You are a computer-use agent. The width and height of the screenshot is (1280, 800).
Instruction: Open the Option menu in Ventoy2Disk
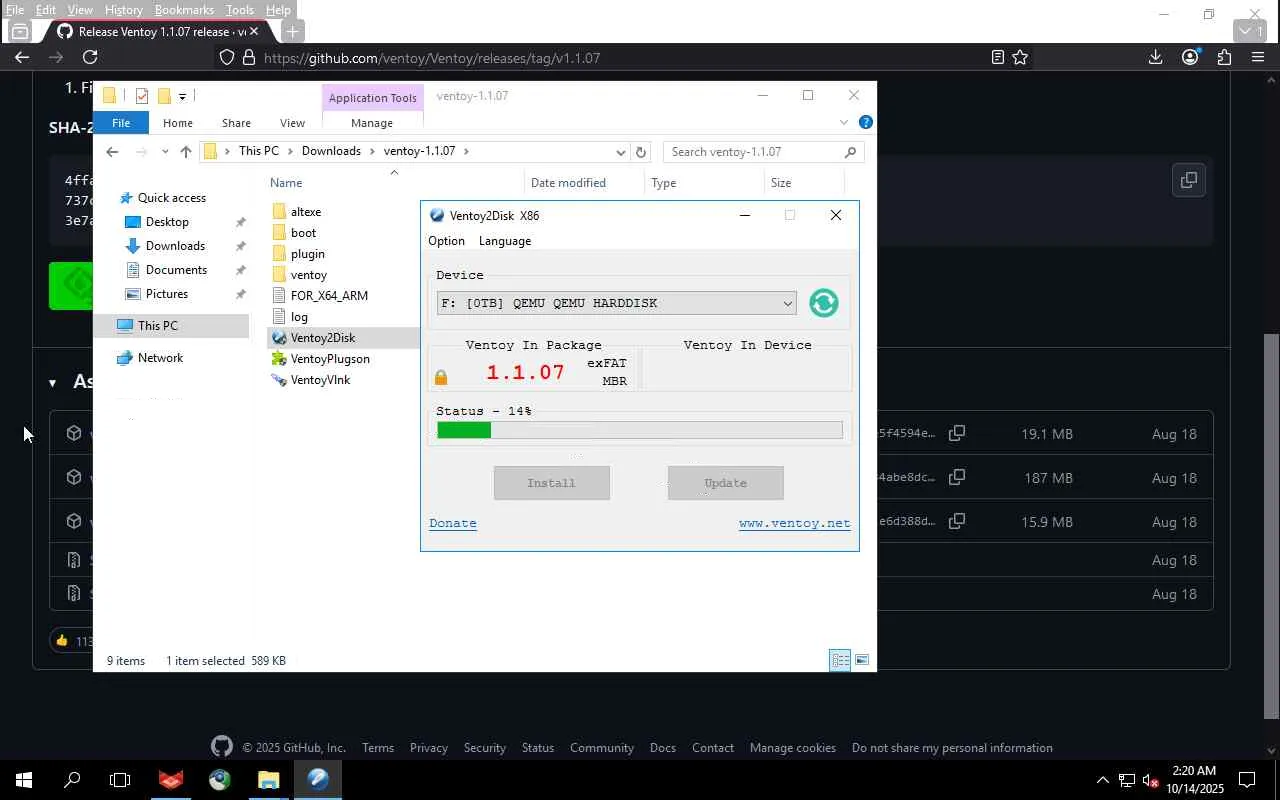click(x=446, y=241)
